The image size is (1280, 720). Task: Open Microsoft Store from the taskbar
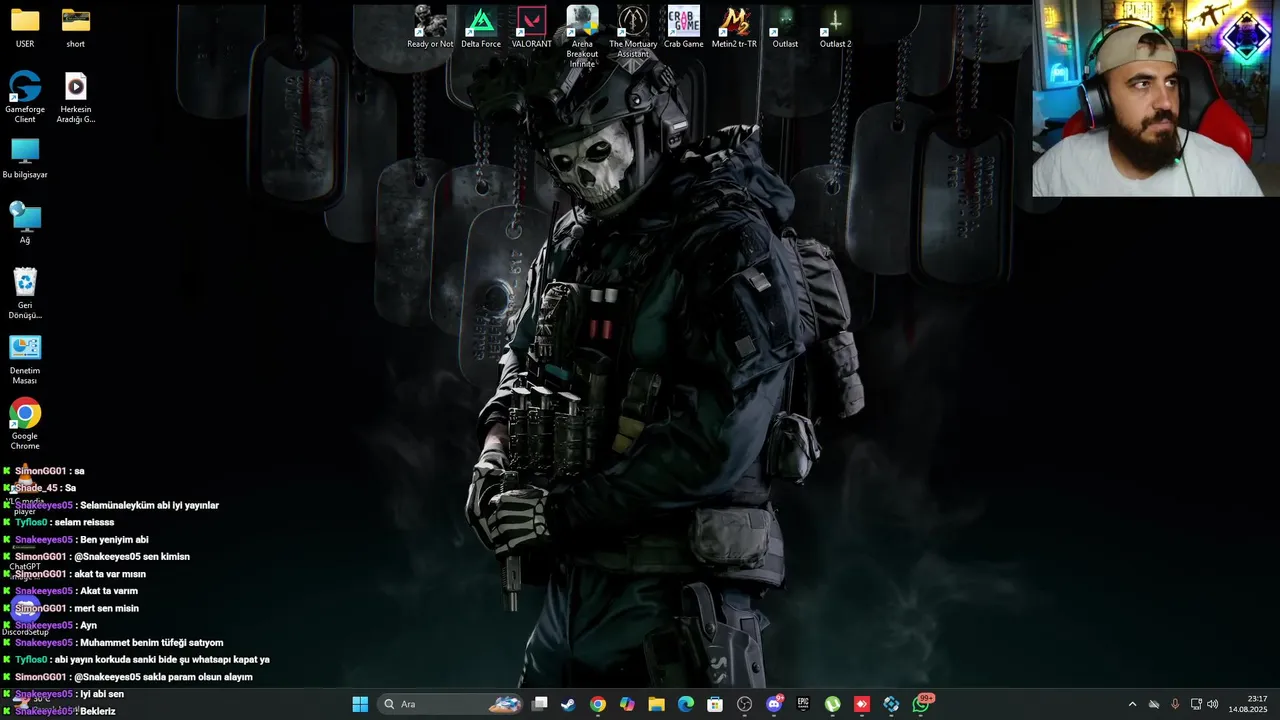point(715,704)
